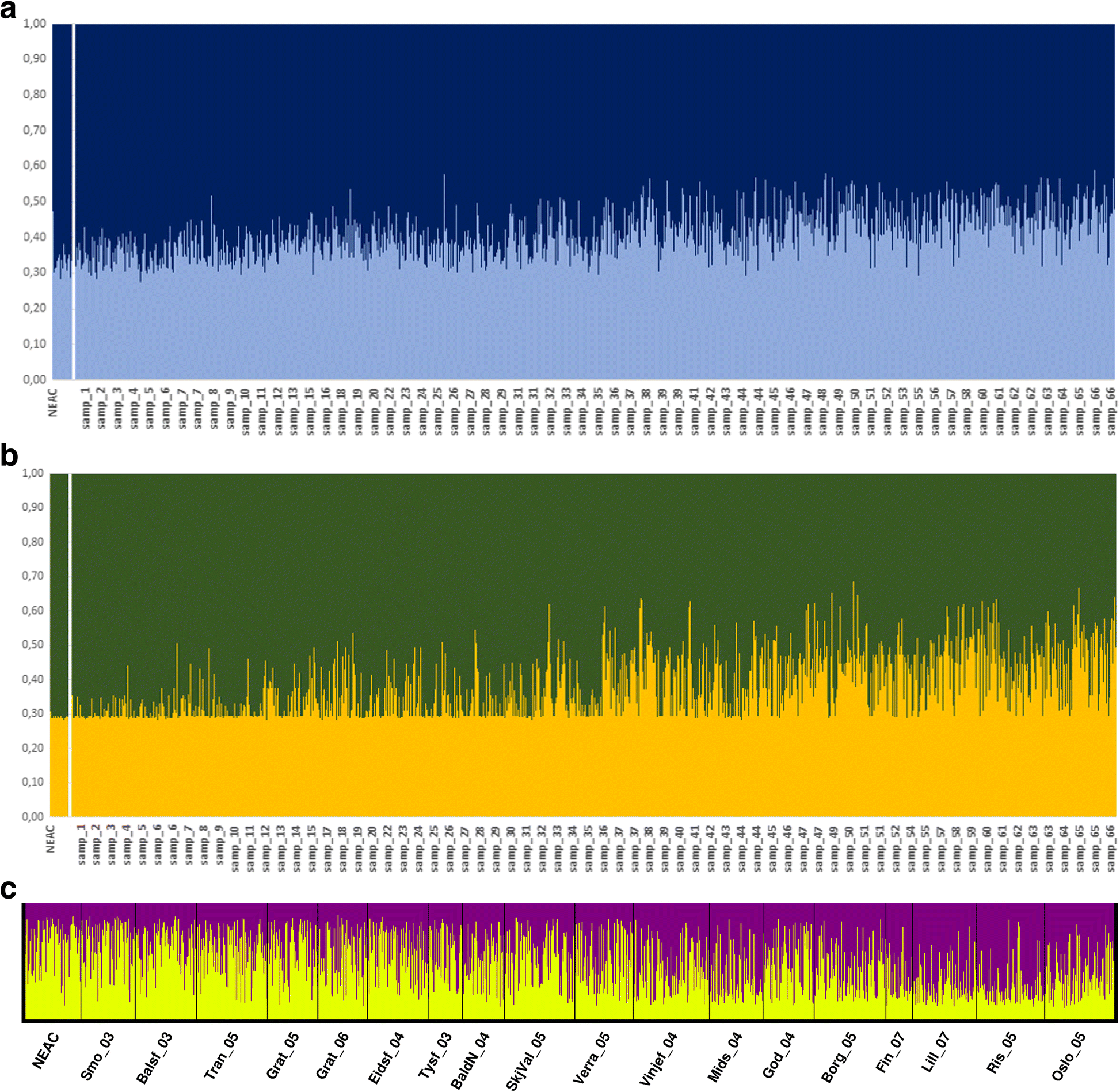Click the 'Mids_04' population label

pos(725,1057)
